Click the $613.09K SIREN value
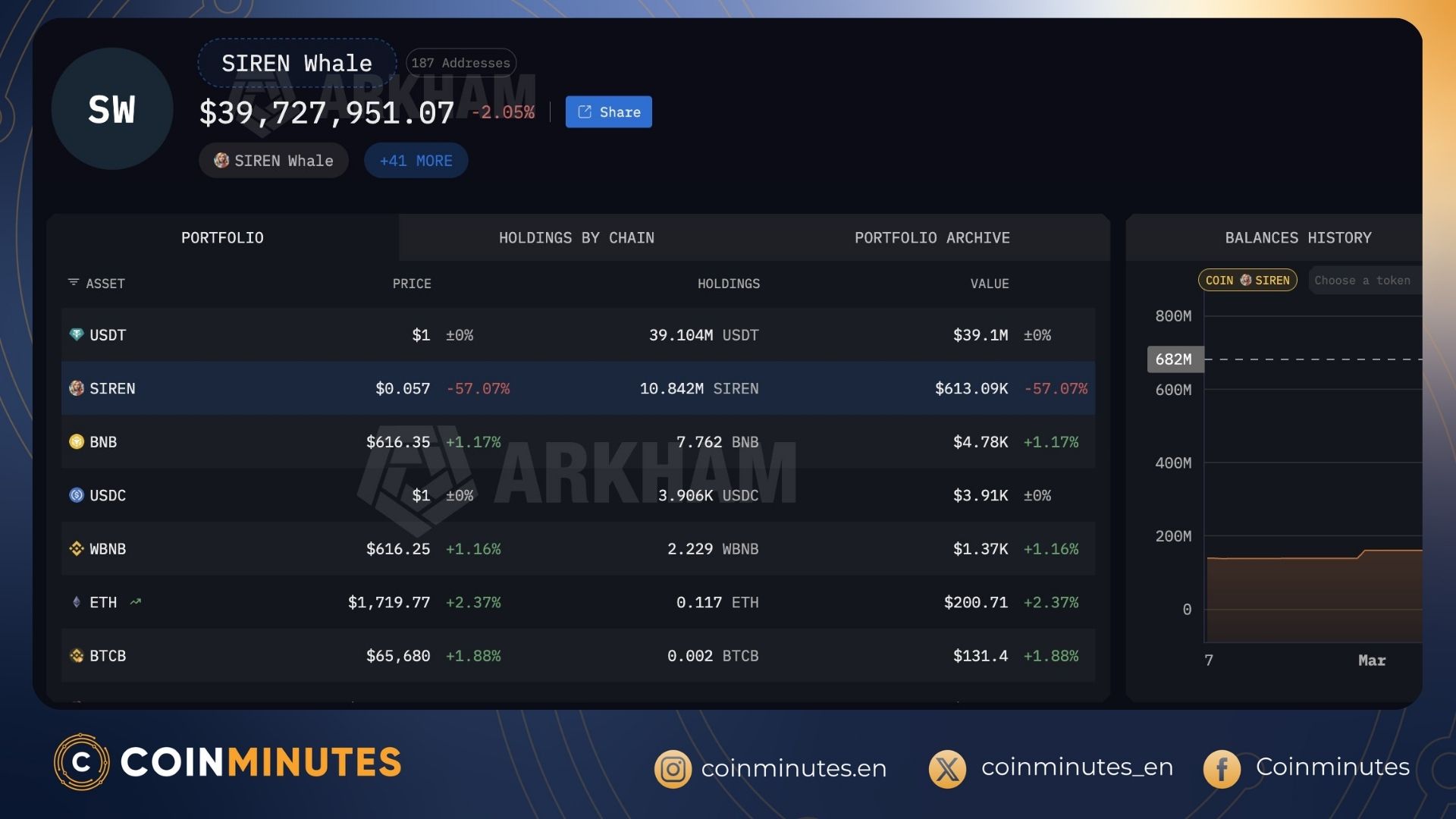1456x819 pixels. click(x=971, y=388)
